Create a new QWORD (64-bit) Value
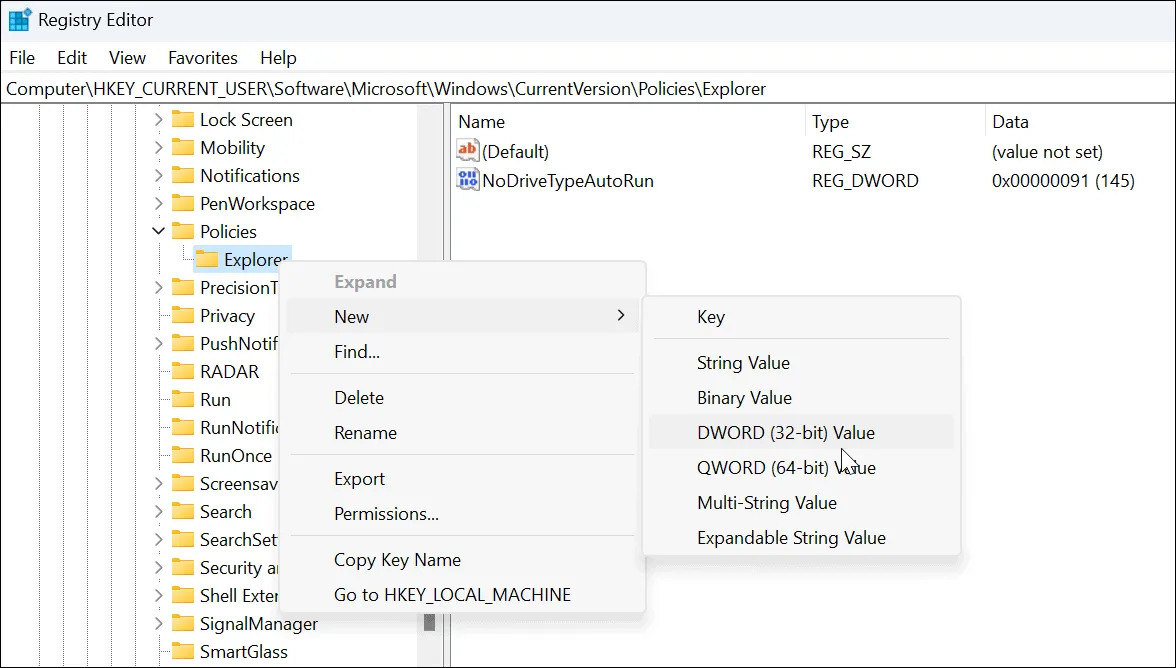Image resolution: width=1176 pixels, height=668 pixels. (801, 468)
